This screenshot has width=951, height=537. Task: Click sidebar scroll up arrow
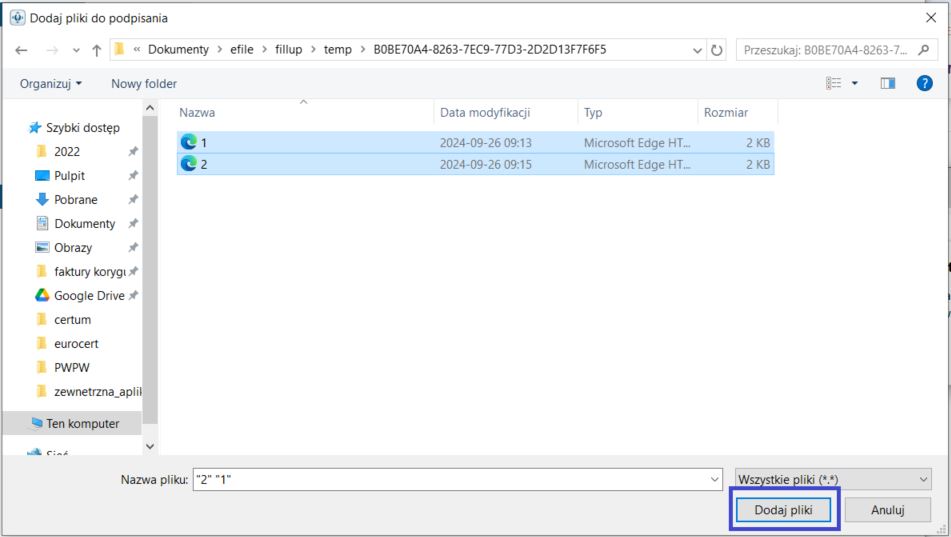click(x=150, y=108)
